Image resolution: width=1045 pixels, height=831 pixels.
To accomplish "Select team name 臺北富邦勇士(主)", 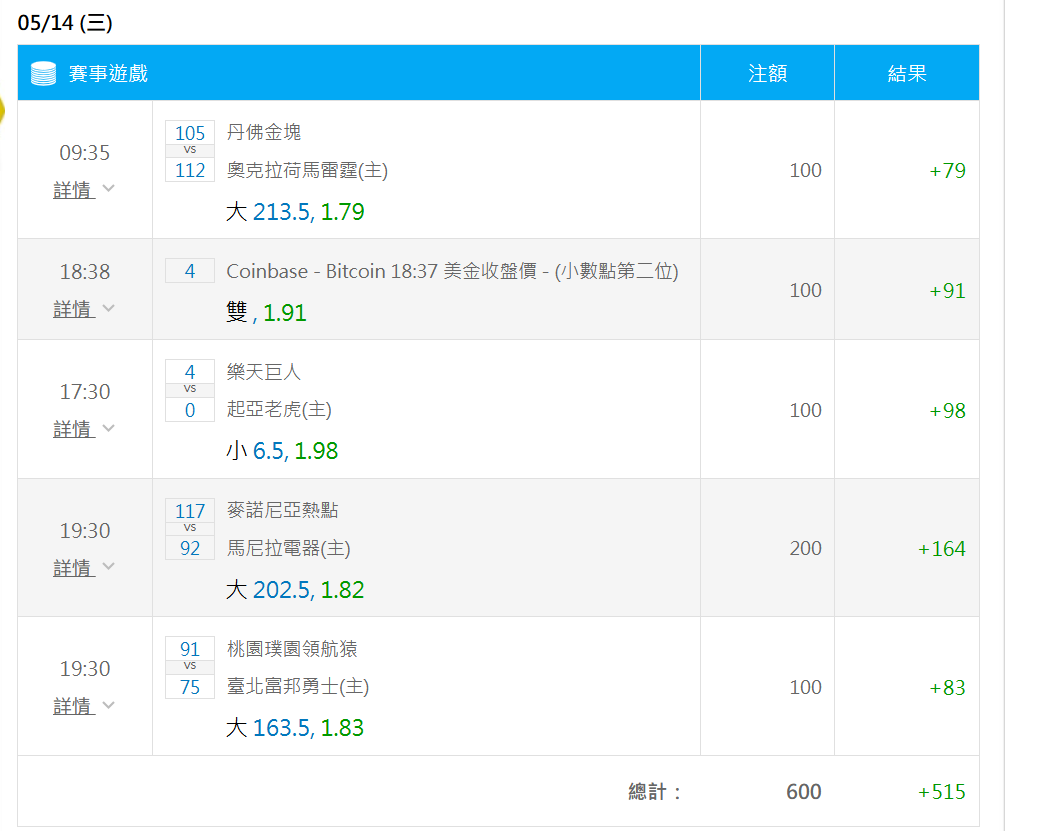I will pos(298,686).
